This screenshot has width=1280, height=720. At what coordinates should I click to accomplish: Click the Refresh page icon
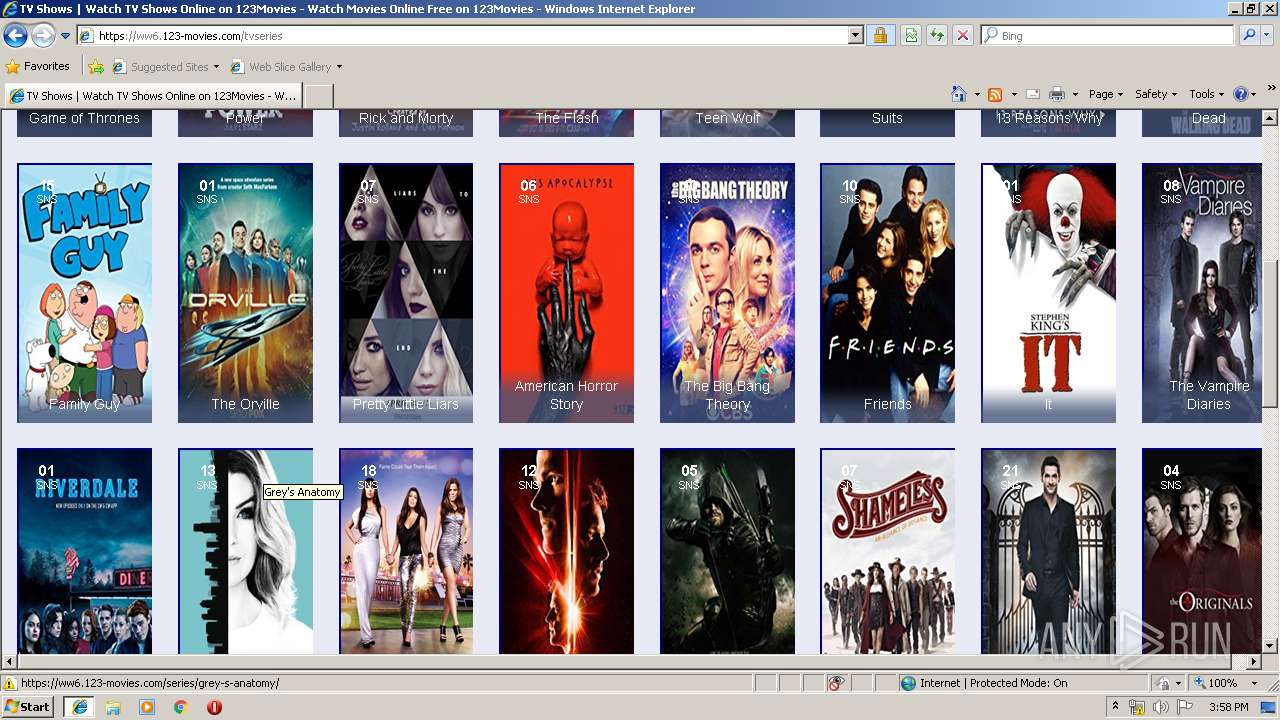tap(937, 35)
